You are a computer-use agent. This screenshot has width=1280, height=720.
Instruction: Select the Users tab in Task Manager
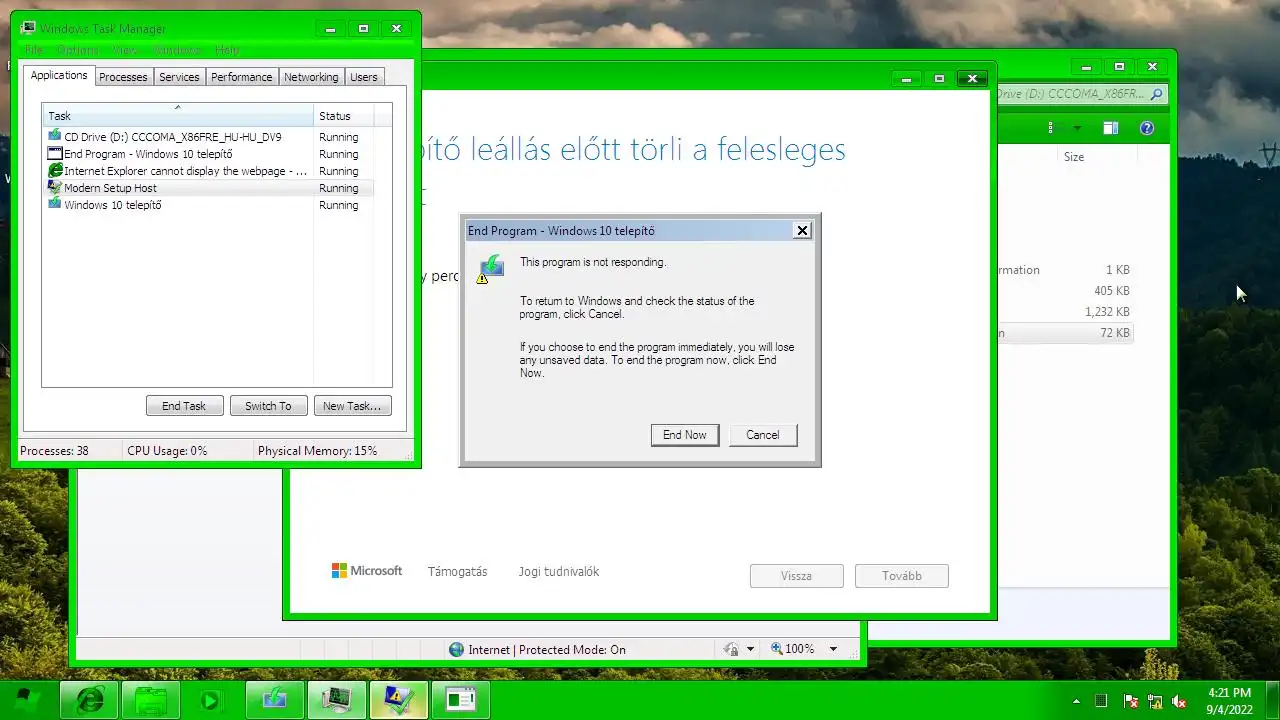364,77
